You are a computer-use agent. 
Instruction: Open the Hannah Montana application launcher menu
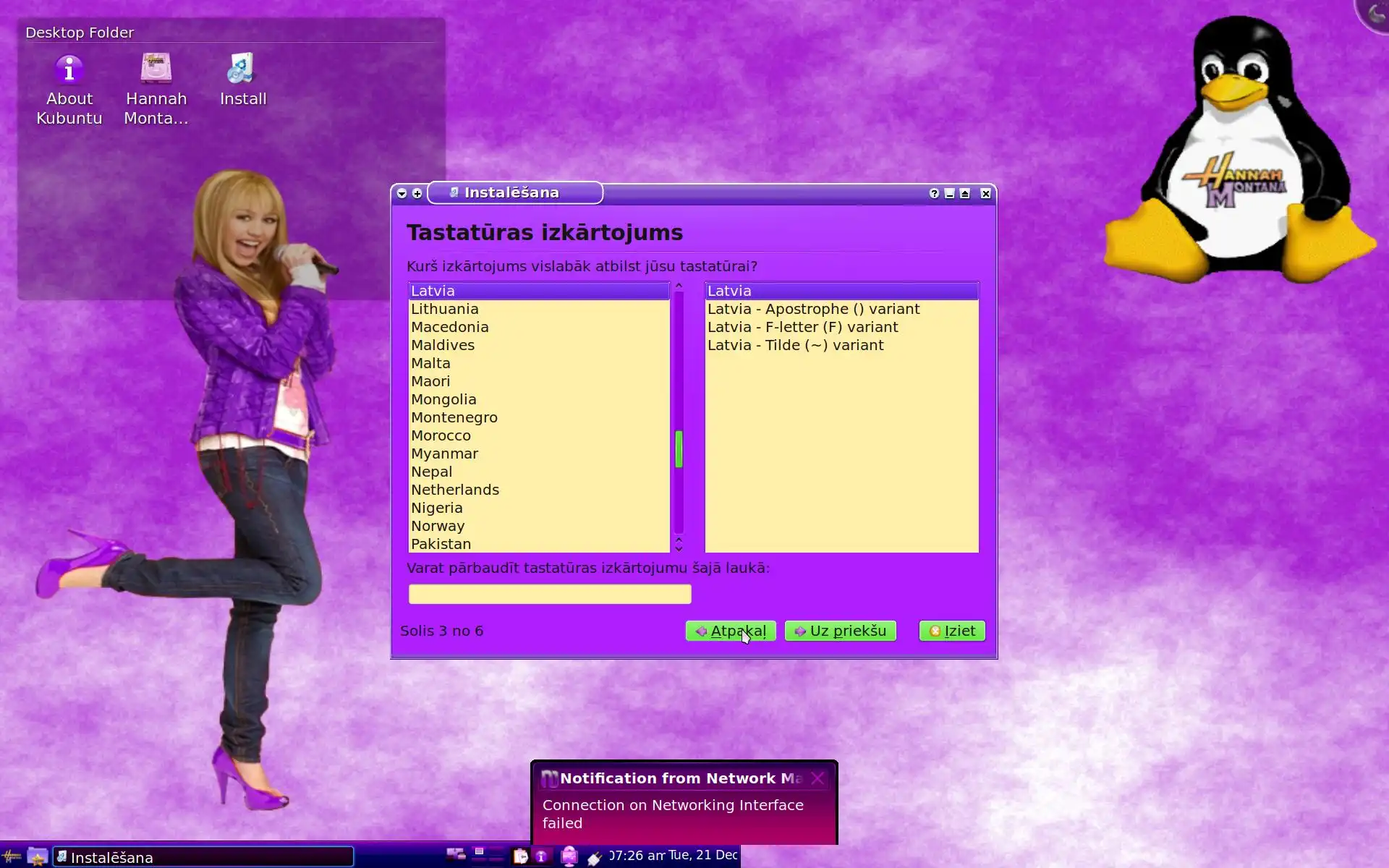pyautogui.click(x=12, y=857)
